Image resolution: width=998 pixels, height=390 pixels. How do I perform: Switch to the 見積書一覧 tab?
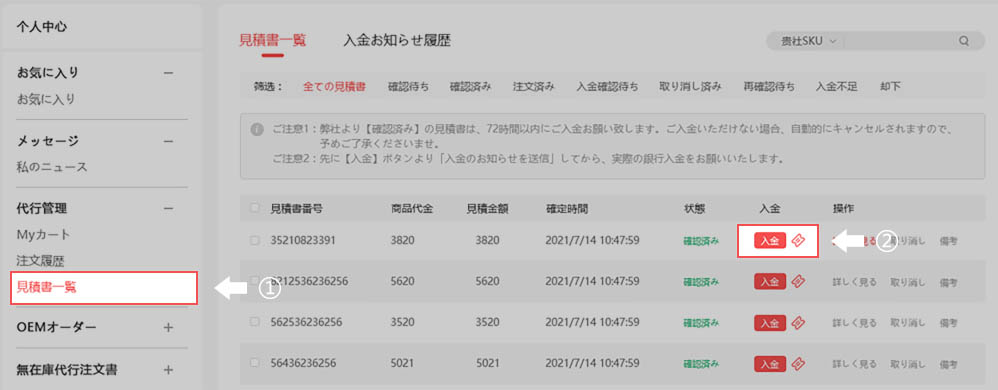tap(272, 41)
